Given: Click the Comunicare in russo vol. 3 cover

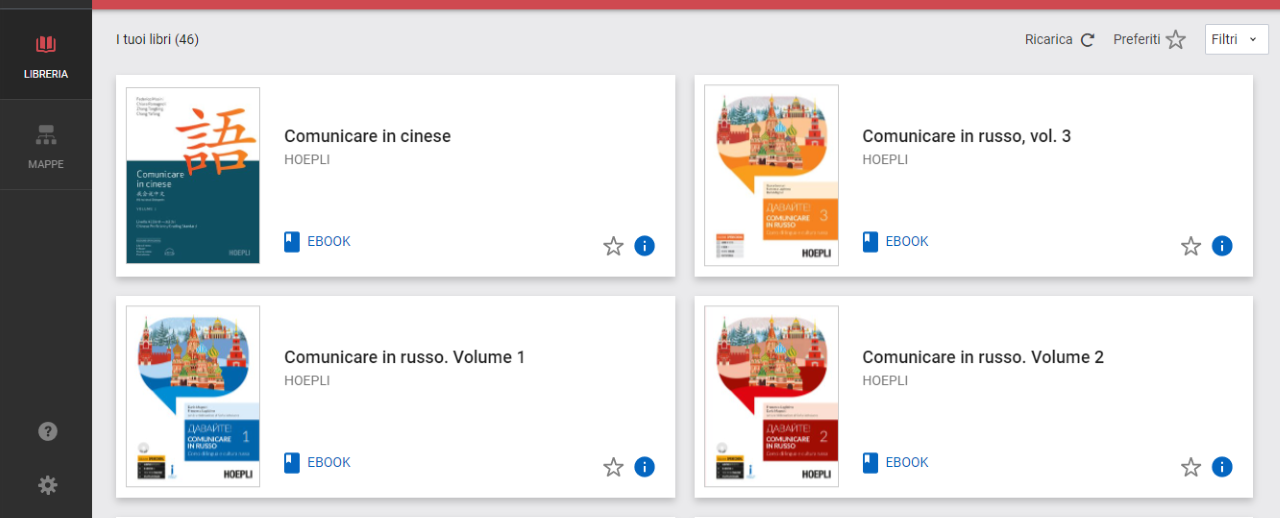Looking at the screenshot, I should pyautogui.click(x=771, y=176).
